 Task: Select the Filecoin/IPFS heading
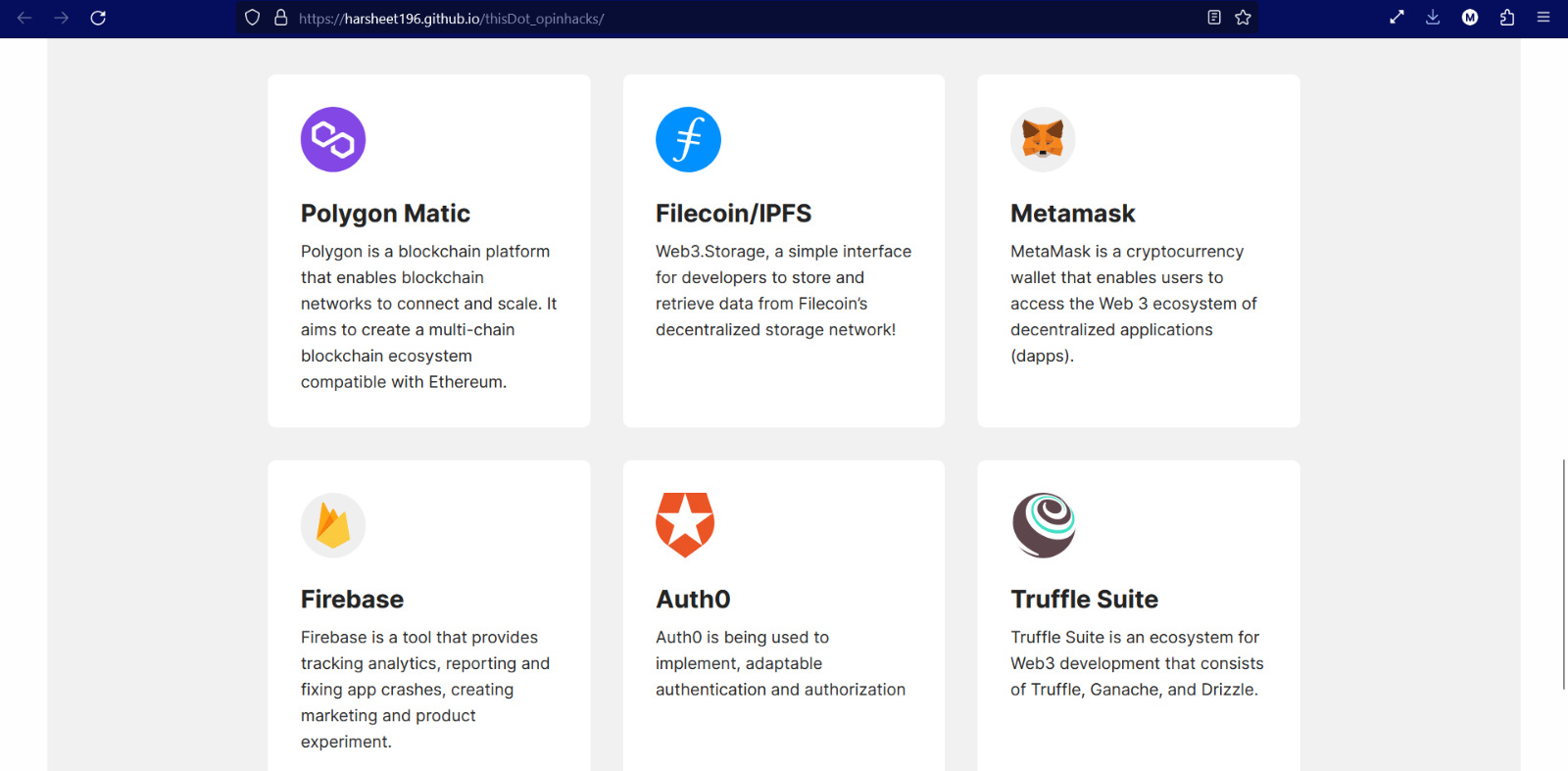point(733,214)
